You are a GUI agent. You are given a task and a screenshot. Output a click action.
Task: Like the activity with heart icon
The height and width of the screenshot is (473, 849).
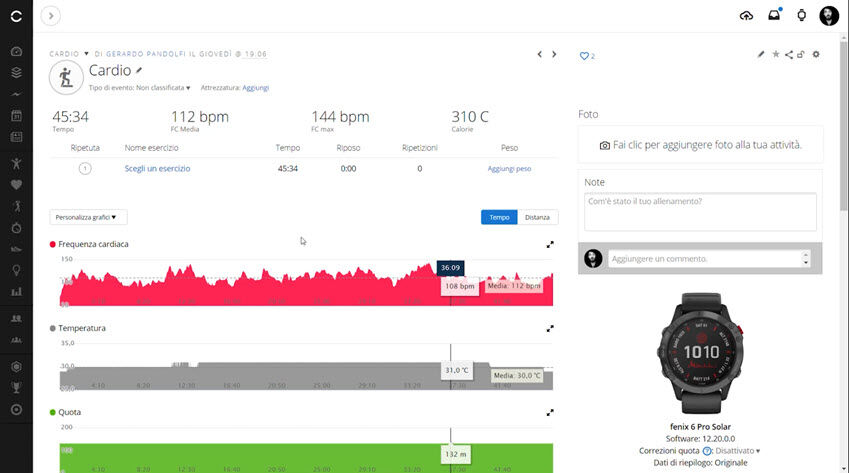[x=584, y=56]
